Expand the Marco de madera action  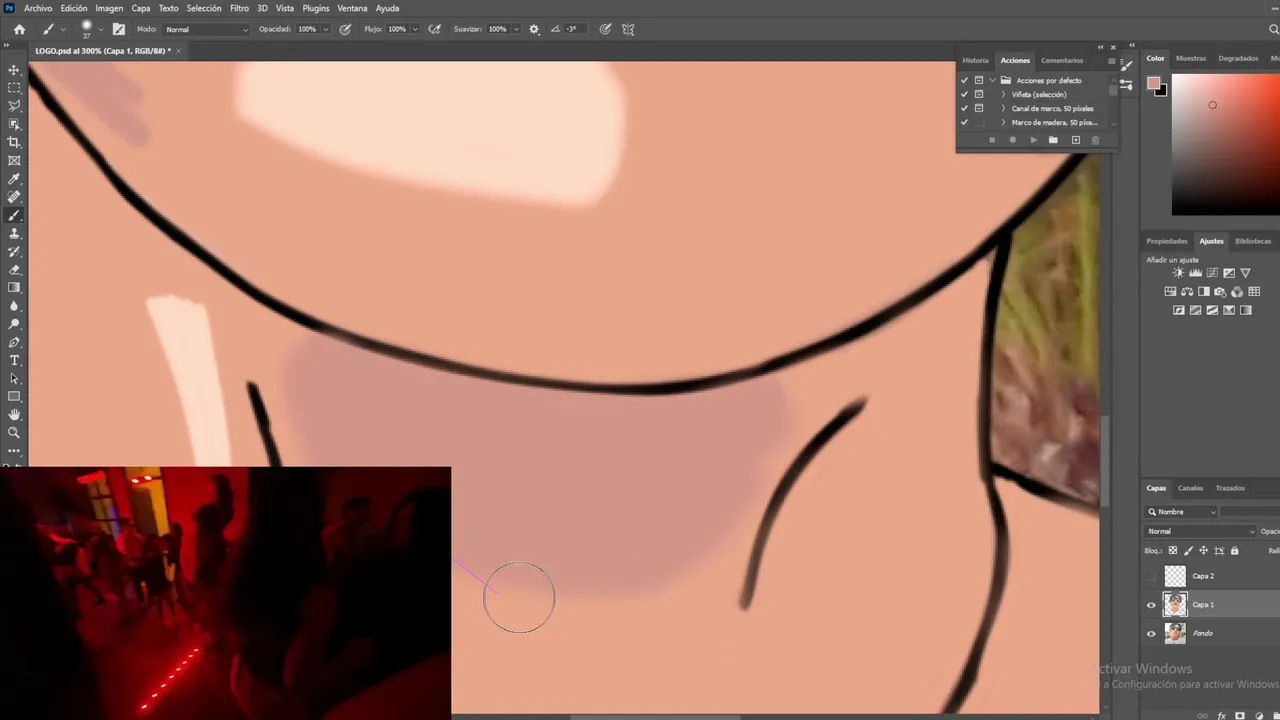click(x=1003, y=122)
